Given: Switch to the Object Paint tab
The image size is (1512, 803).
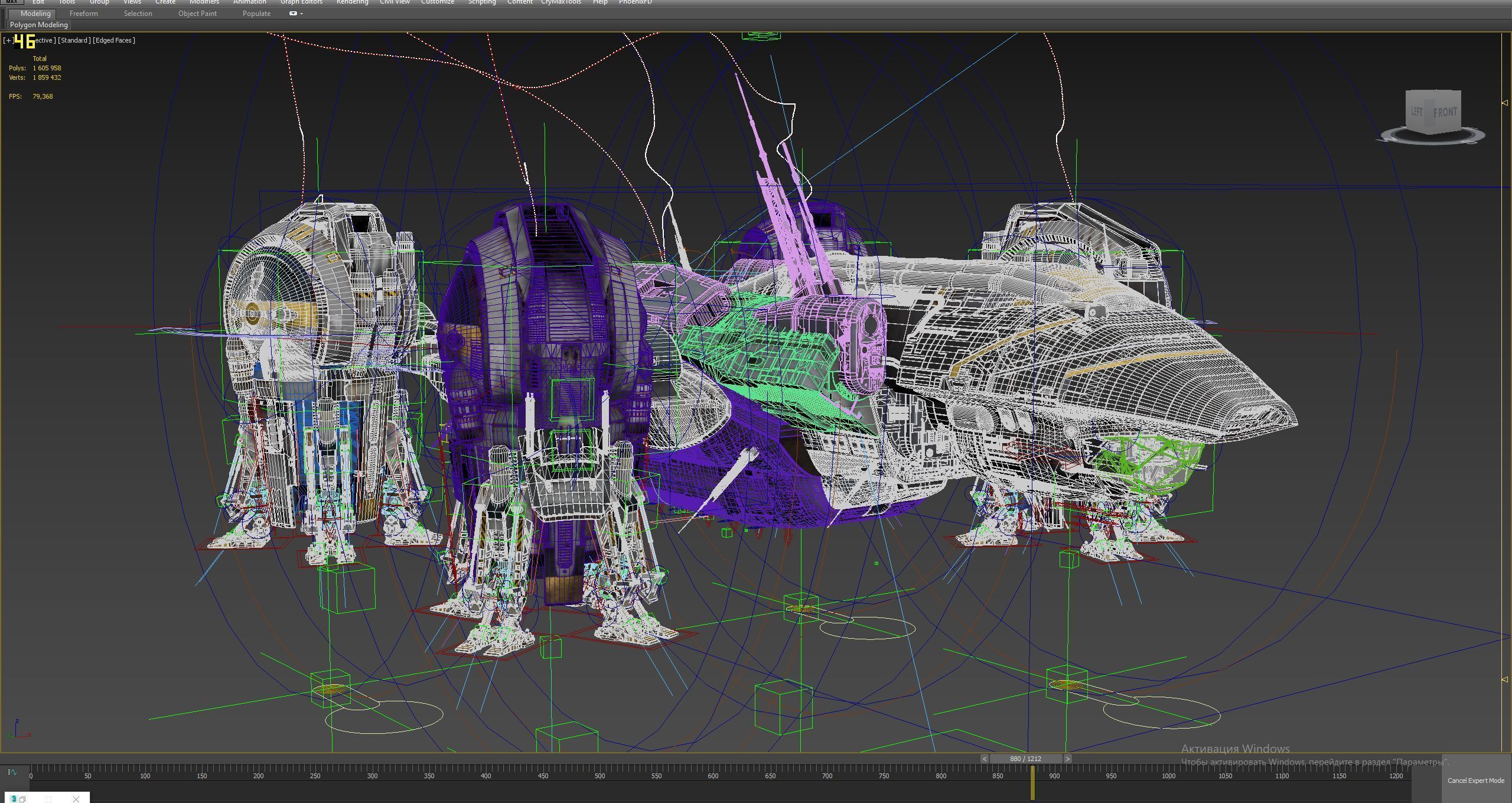Looking at the screenshot, I should coord(197,14).
